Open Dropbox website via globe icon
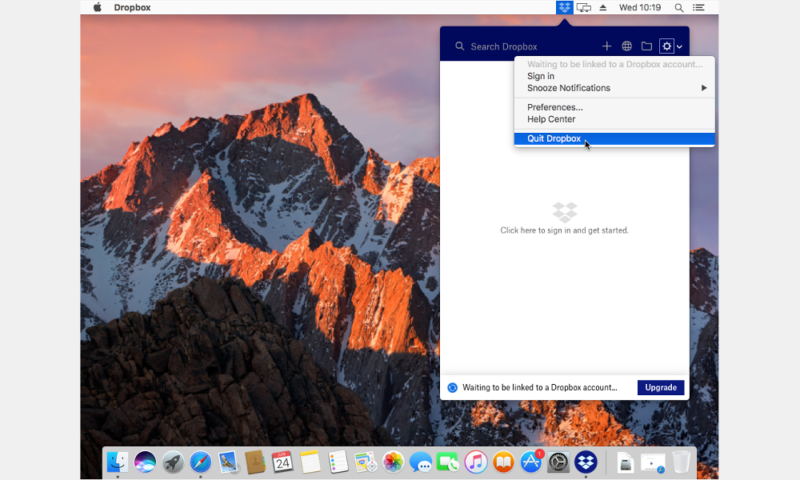800x480 pixels. pos(627,46)
